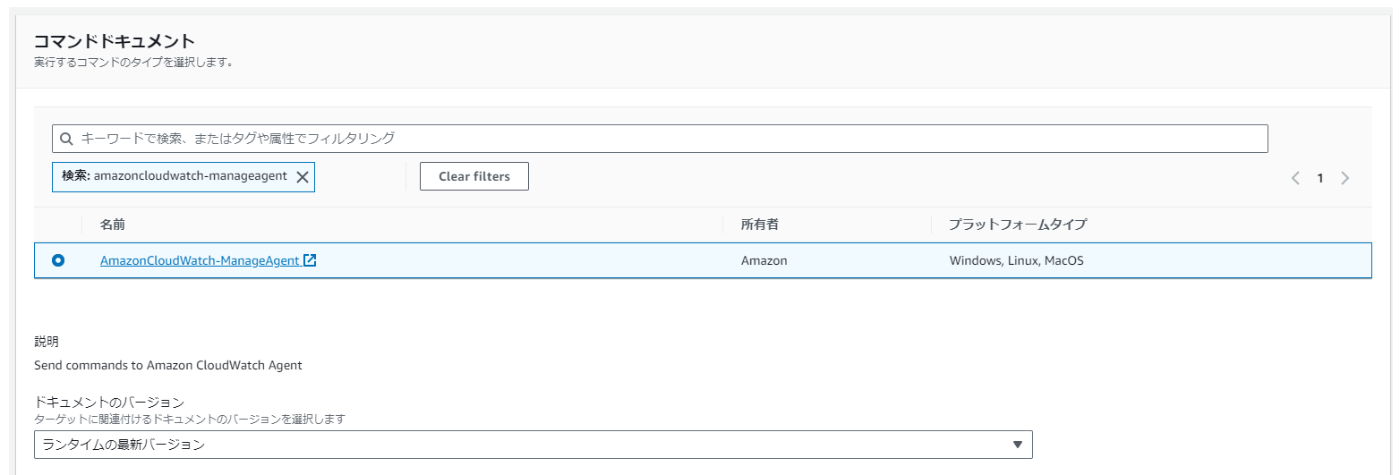Click the search magnifier icon
The height and width of the screenshot is (475, 1400).
coord(66,138)
